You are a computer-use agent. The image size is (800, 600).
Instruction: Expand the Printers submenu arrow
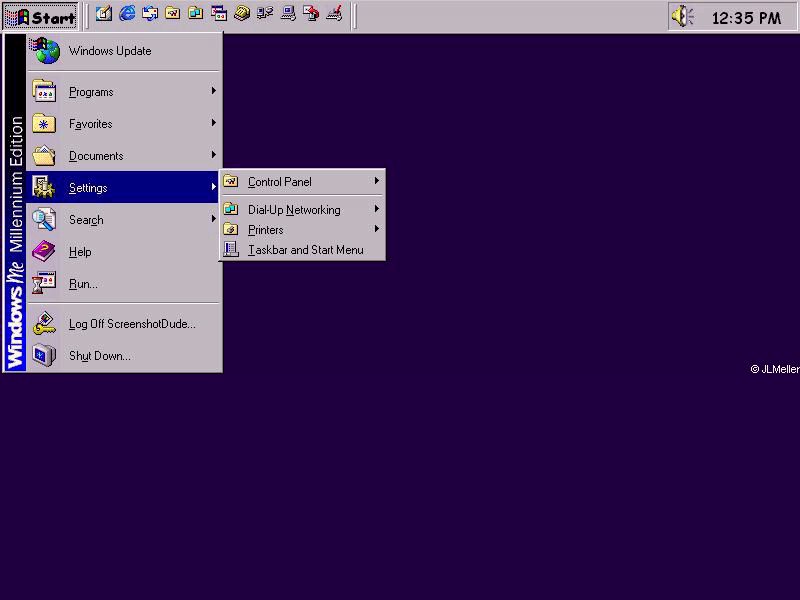coord(377,229)
